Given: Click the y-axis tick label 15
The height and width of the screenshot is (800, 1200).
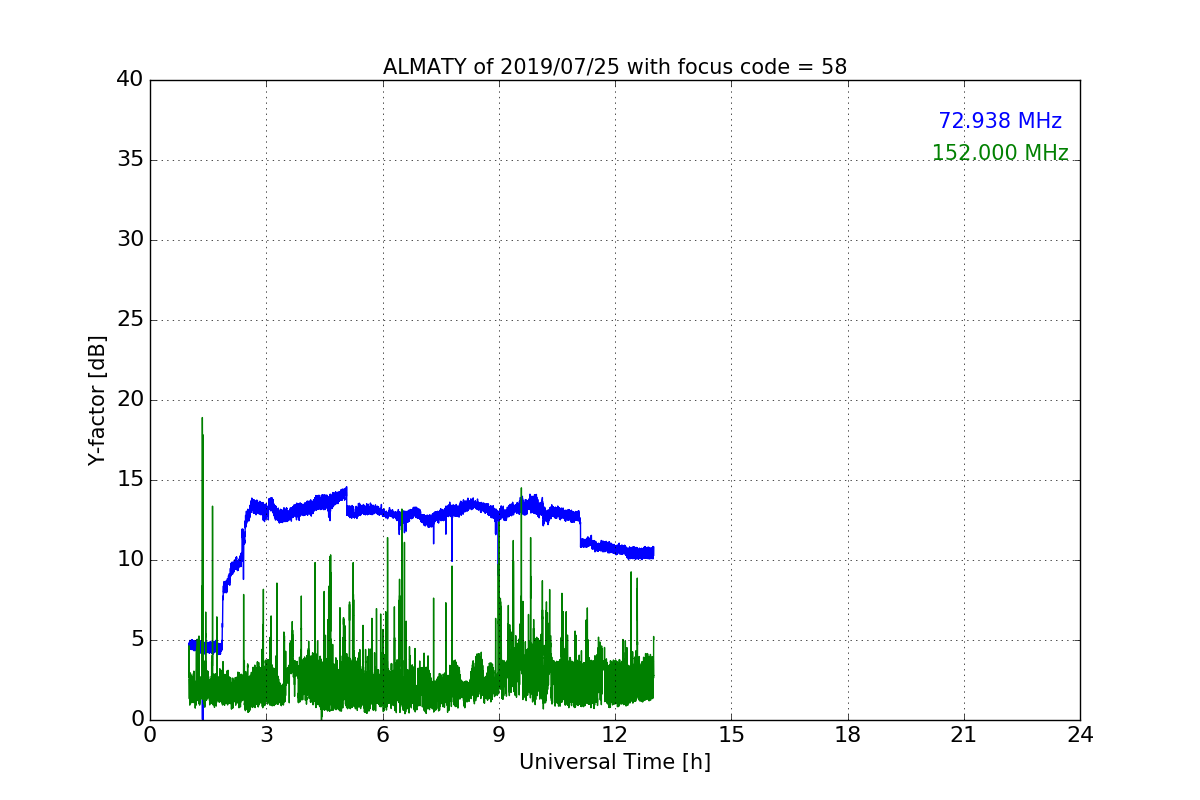Looking at the screenshot, I should pyautogui.click(x=129, y=480).
